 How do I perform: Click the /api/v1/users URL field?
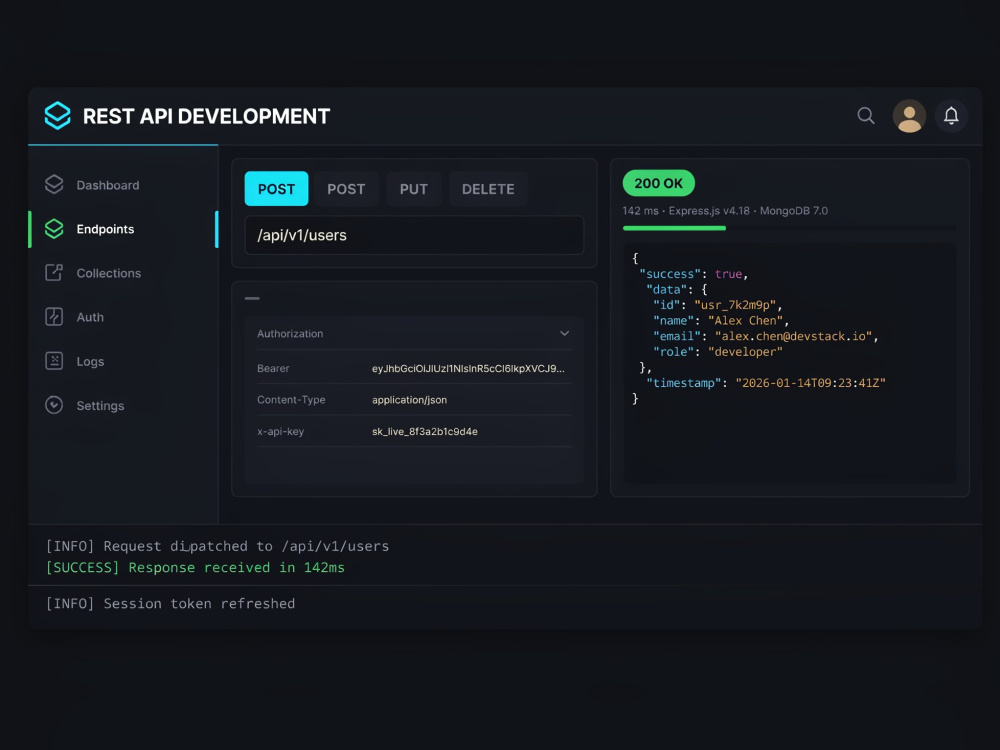pos(414,235)
